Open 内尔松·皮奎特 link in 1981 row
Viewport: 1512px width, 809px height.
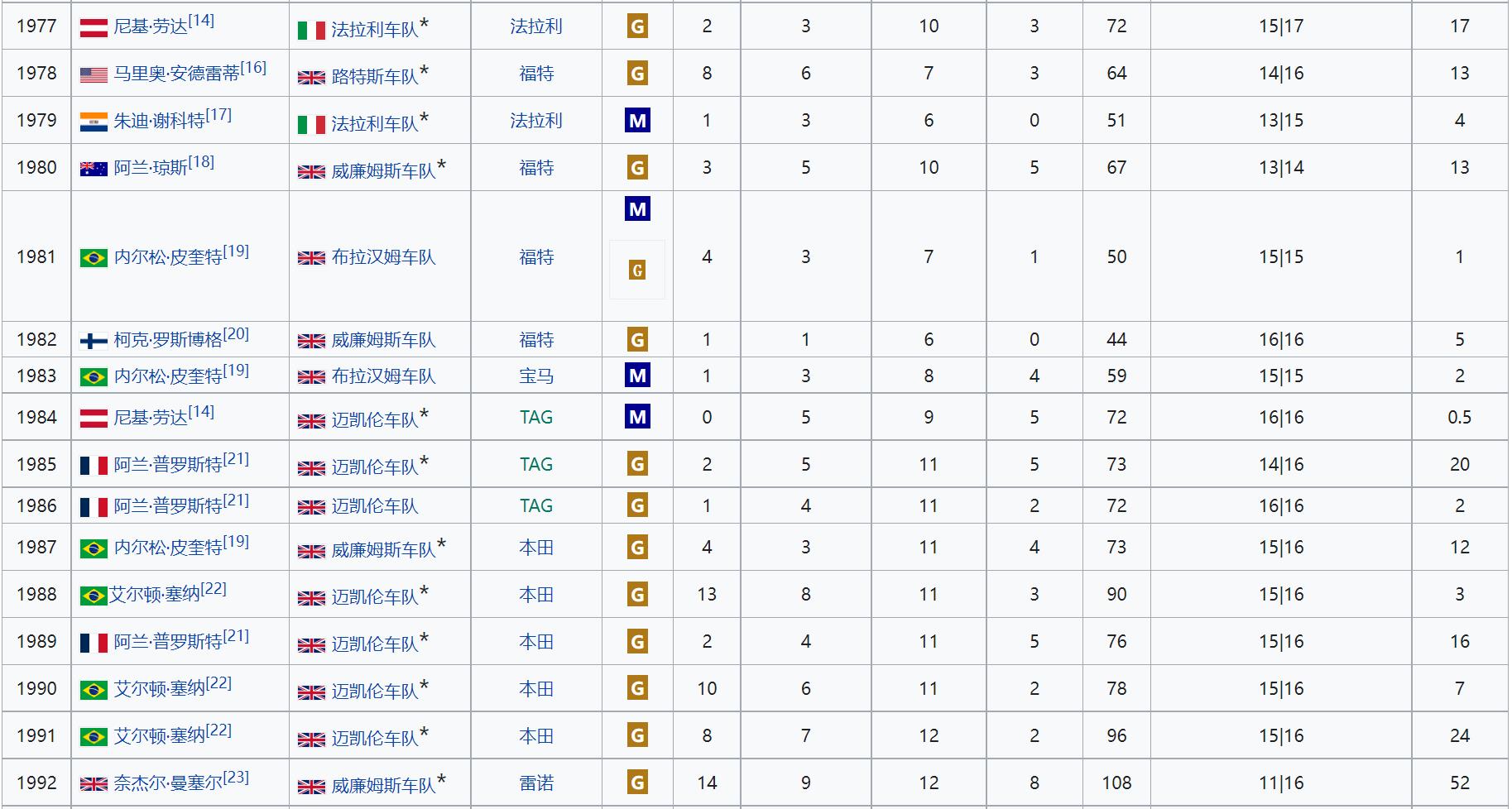click(168, 257)
